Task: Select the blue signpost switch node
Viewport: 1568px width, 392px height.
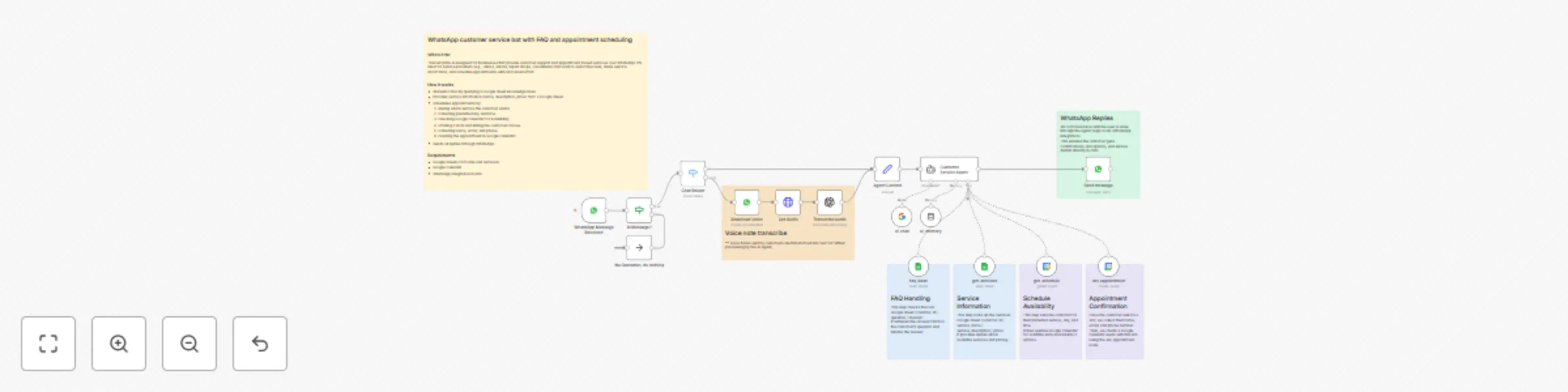Action: 693,173
